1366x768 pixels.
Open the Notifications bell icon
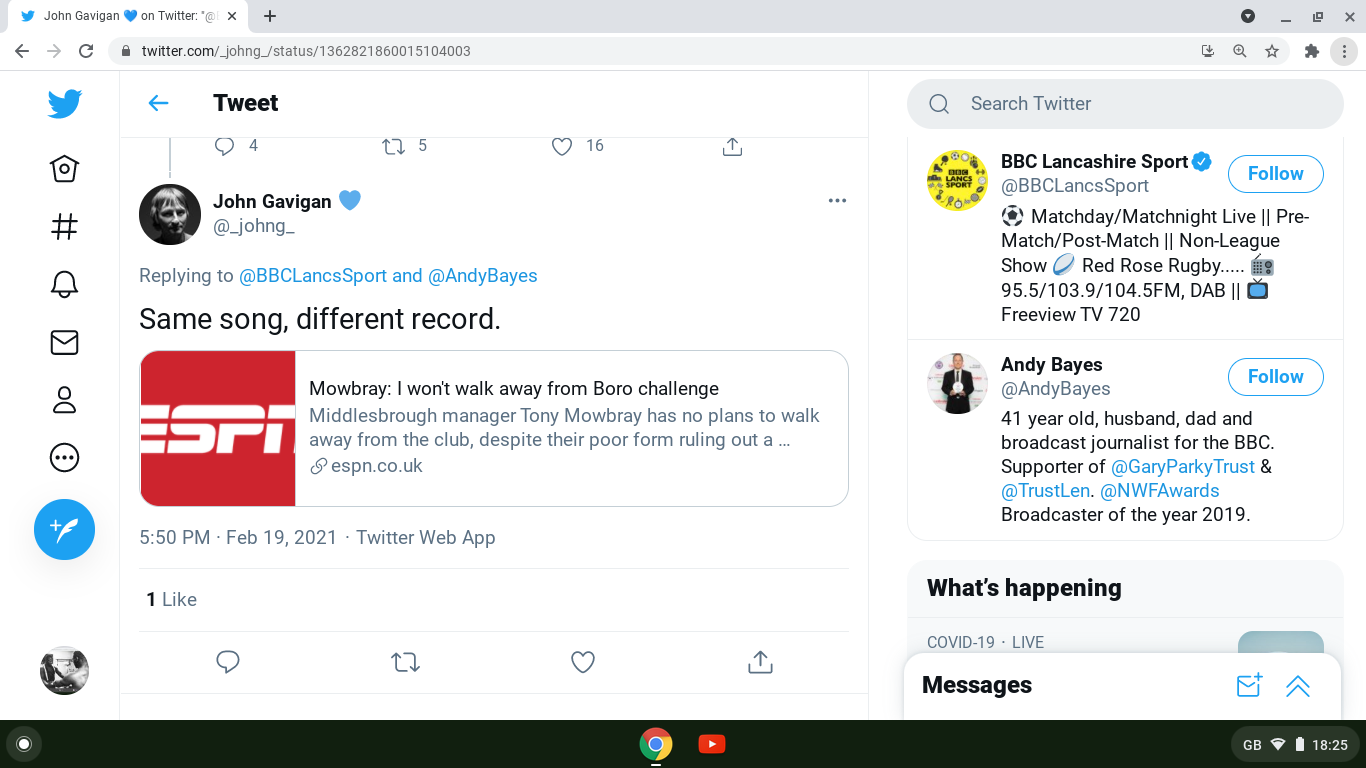point(64,284)
